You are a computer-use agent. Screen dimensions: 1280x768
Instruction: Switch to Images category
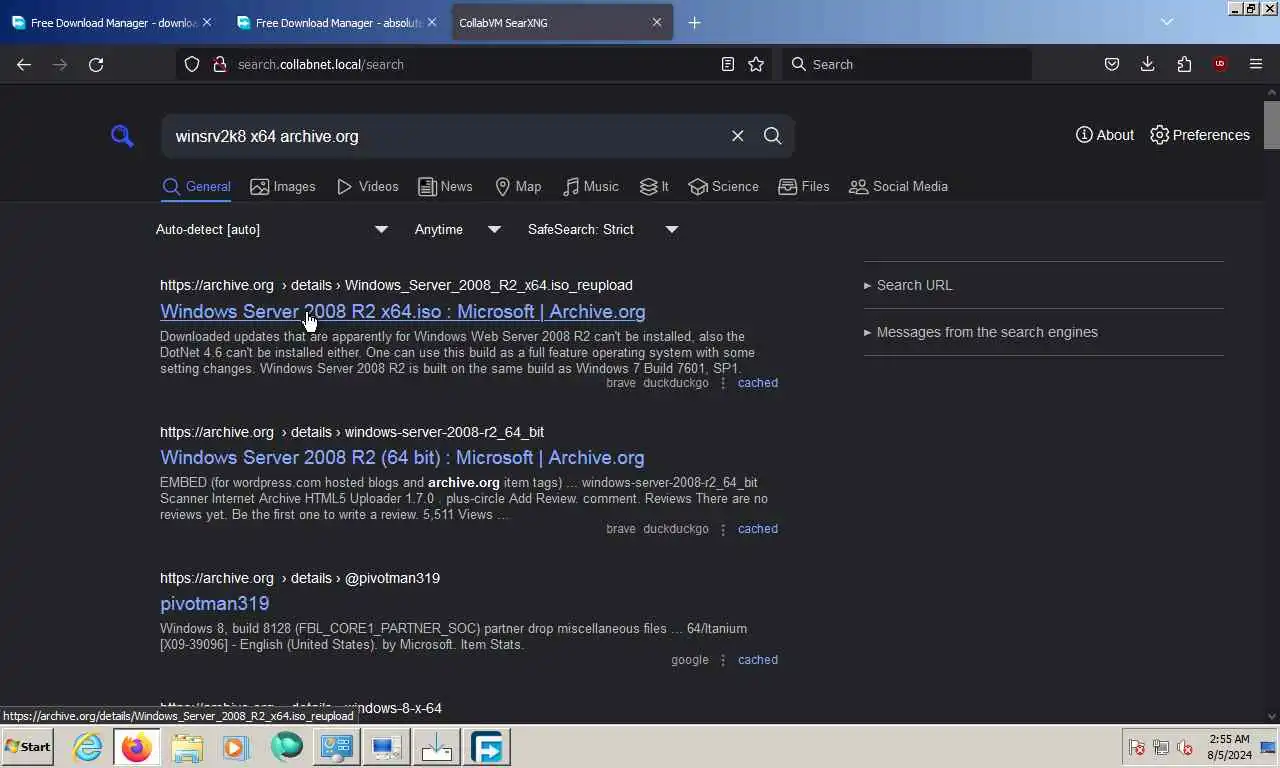[x=283, y=187]
